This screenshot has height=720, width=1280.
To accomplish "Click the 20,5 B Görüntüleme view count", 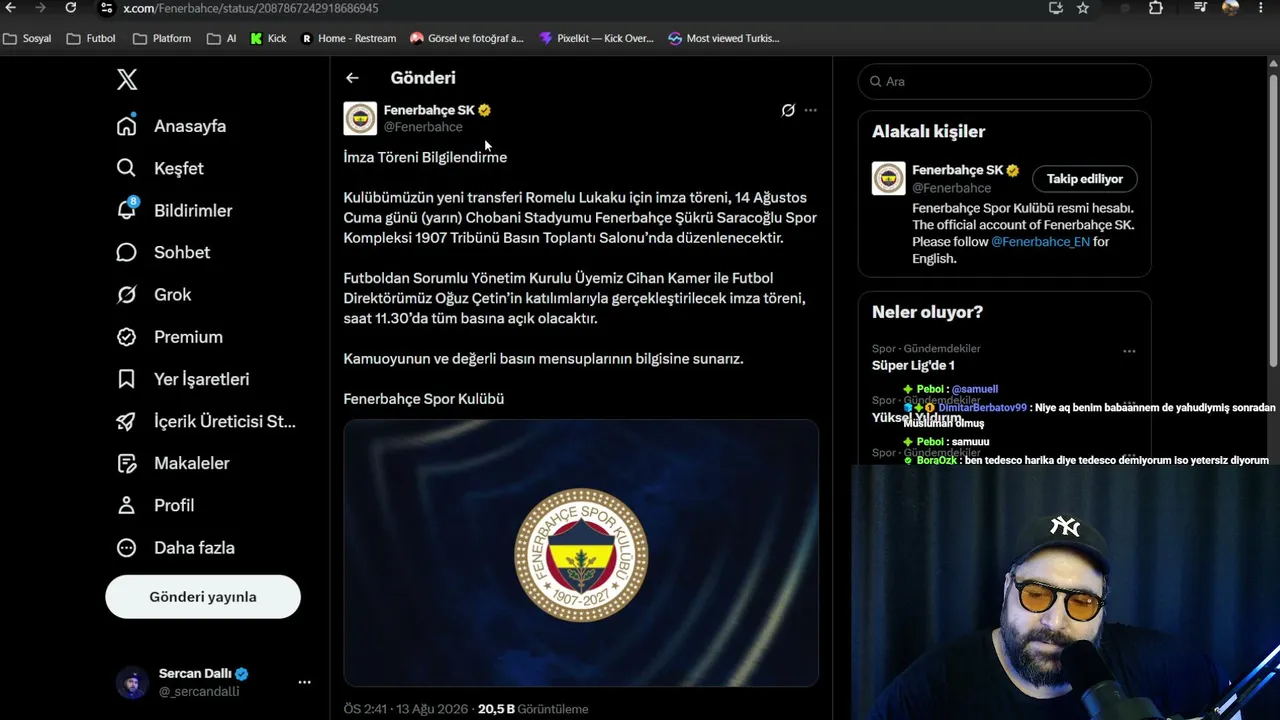I will 533,709.
